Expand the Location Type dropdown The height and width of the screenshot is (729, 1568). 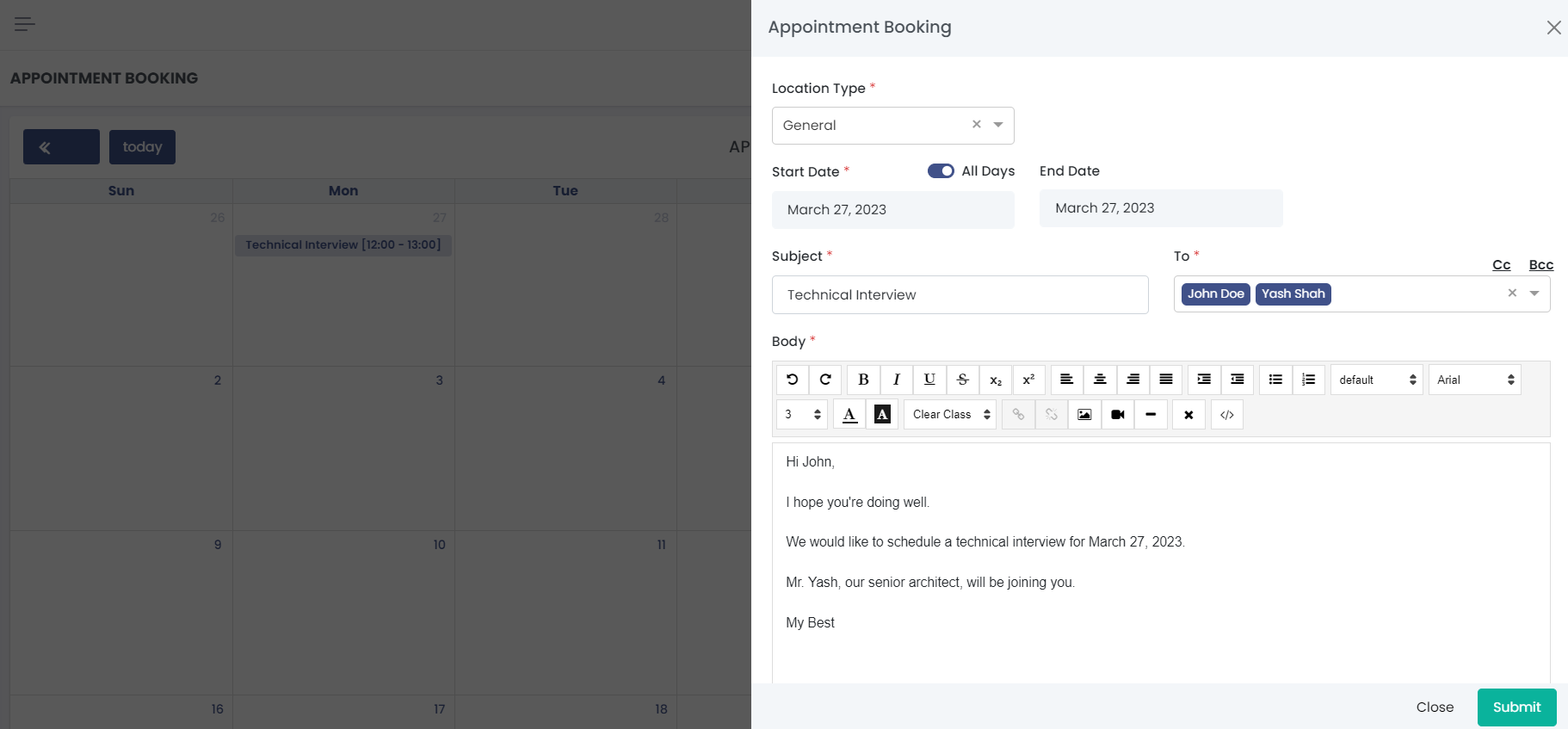pyautogui.click(x=998, y=126)
